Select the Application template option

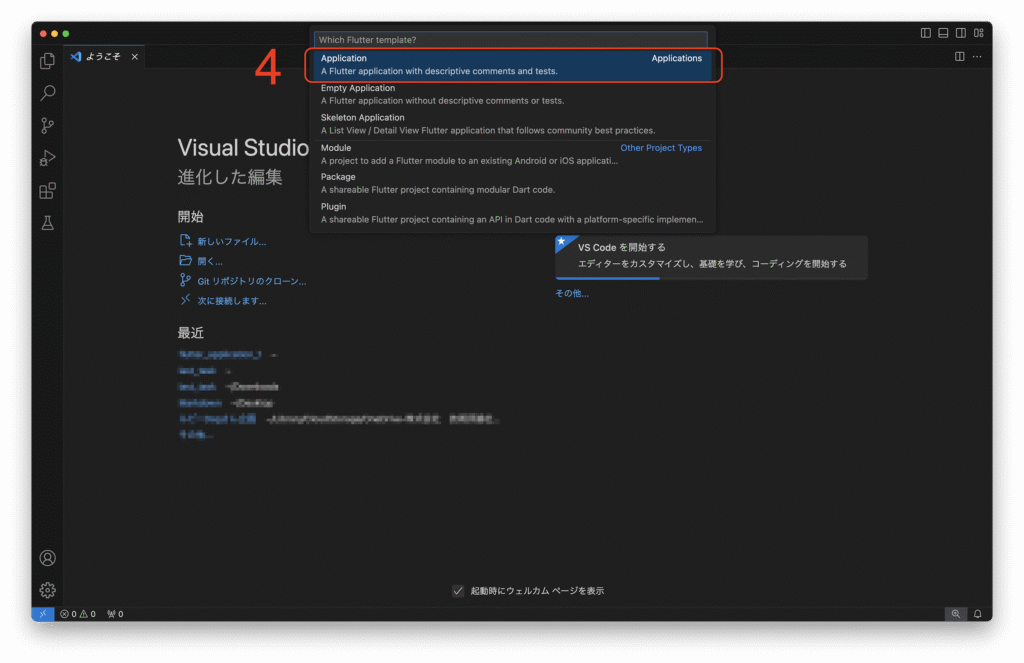click(x=511, y=65)
